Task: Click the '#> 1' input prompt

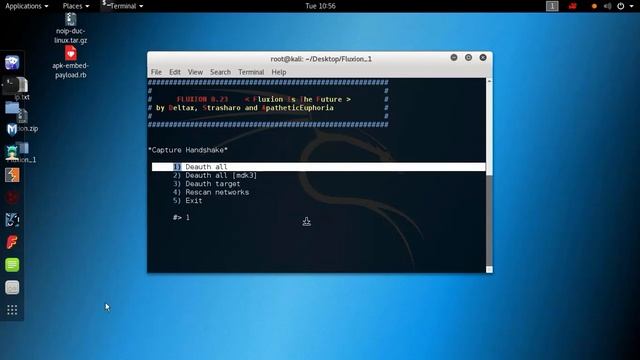Action: click(181, 218)
